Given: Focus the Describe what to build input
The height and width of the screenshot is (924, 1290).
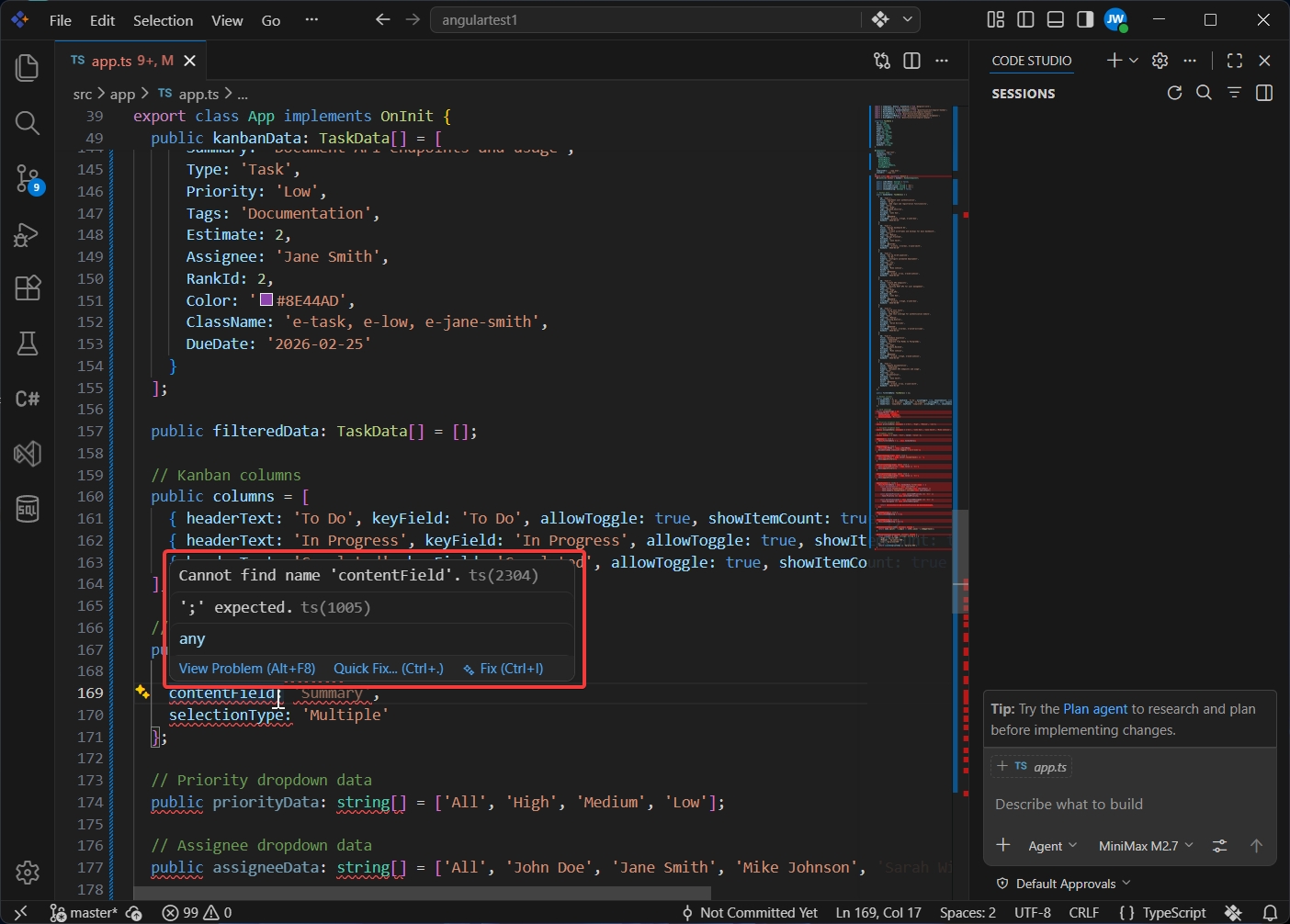Looking at the screenshot, I should 1129,805.
